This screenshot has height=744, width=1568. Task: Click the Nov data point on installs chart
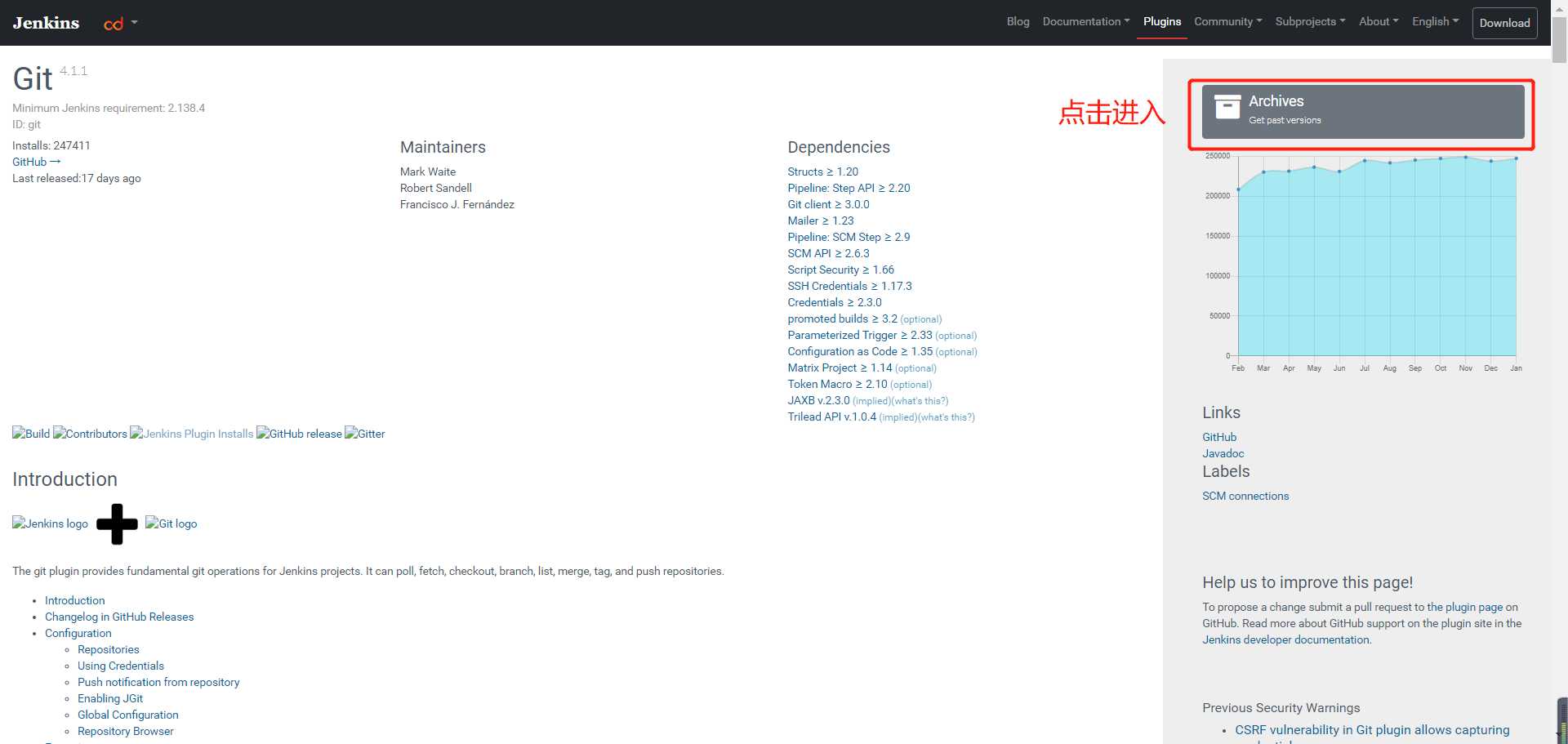(x=1466, y=157)
